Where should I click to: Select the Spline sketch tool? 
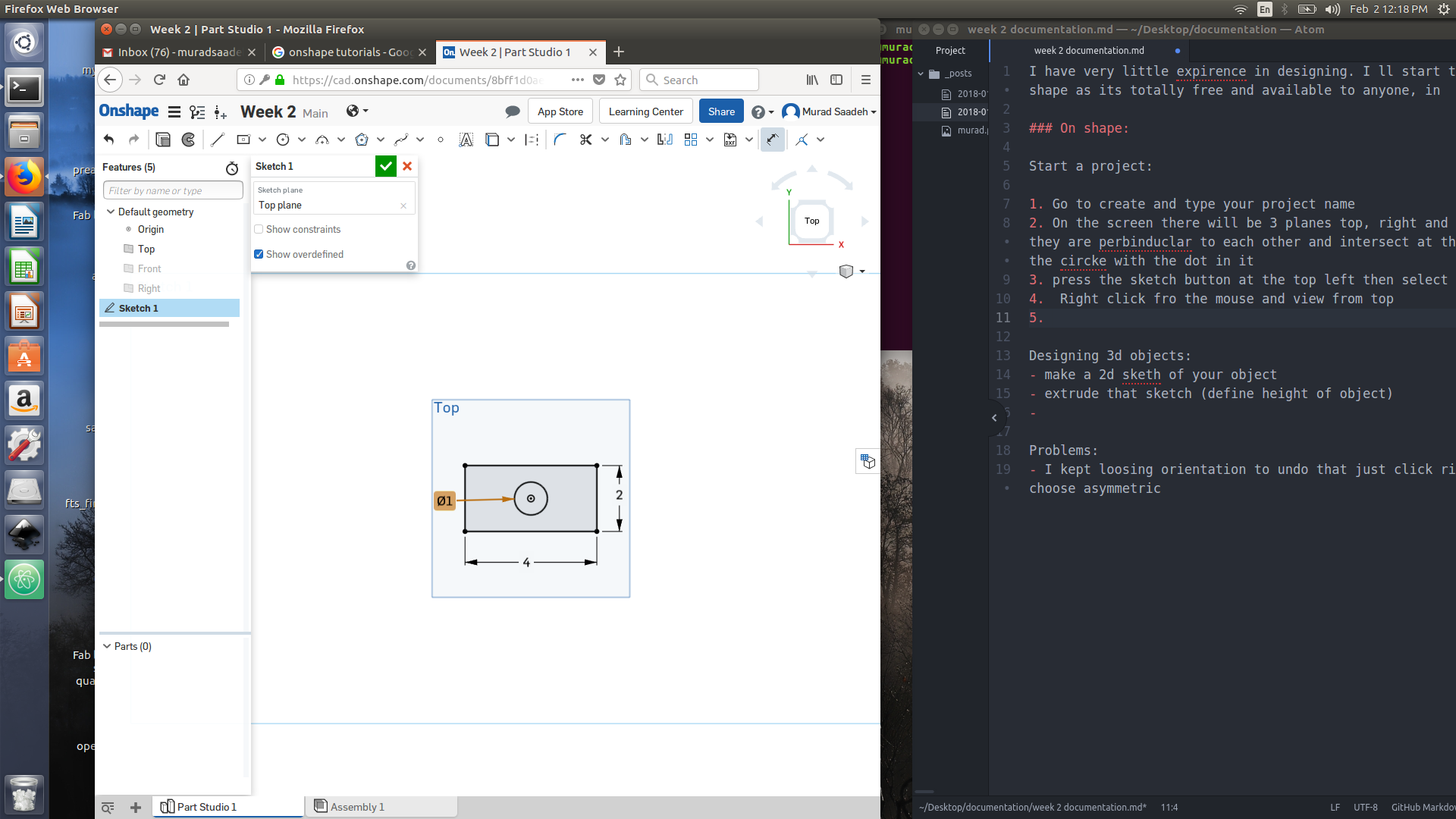[401, 140]
